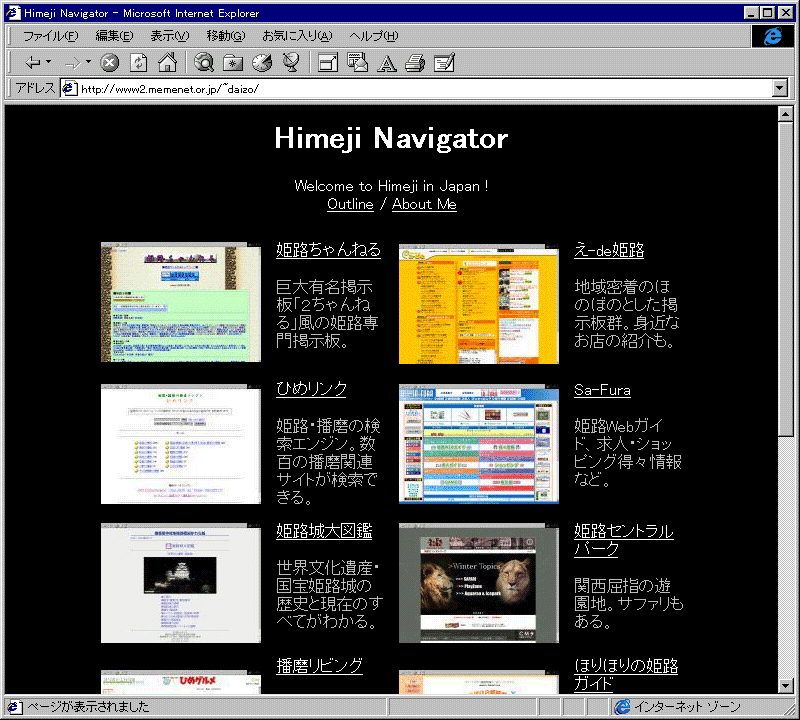The width and height of the screenshot is (800, 720).
Task: Open the History toolbar icon
Action: [x=262, y=63]
